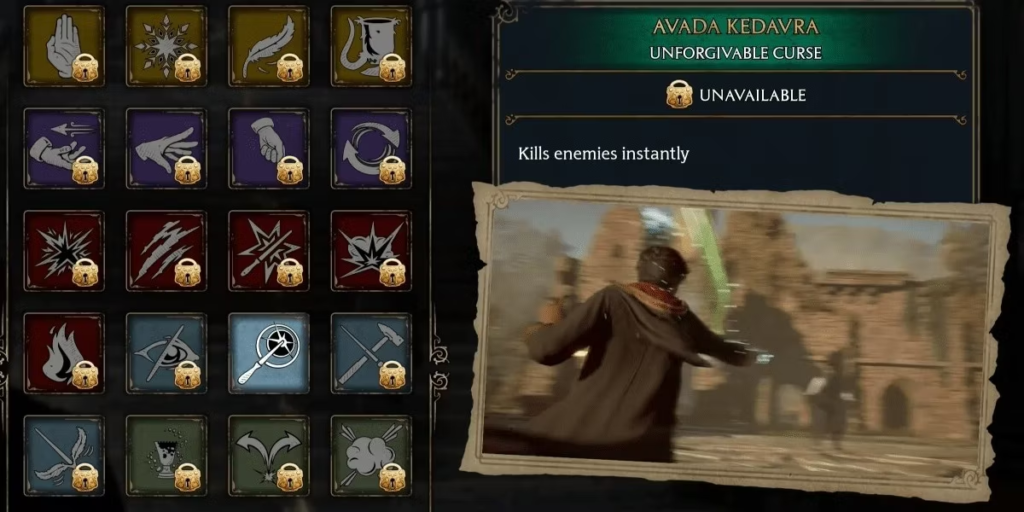Click the yellow feather Levioso spell icon
The width and height of the screenshot is (1024, 512).
[268, 46]
